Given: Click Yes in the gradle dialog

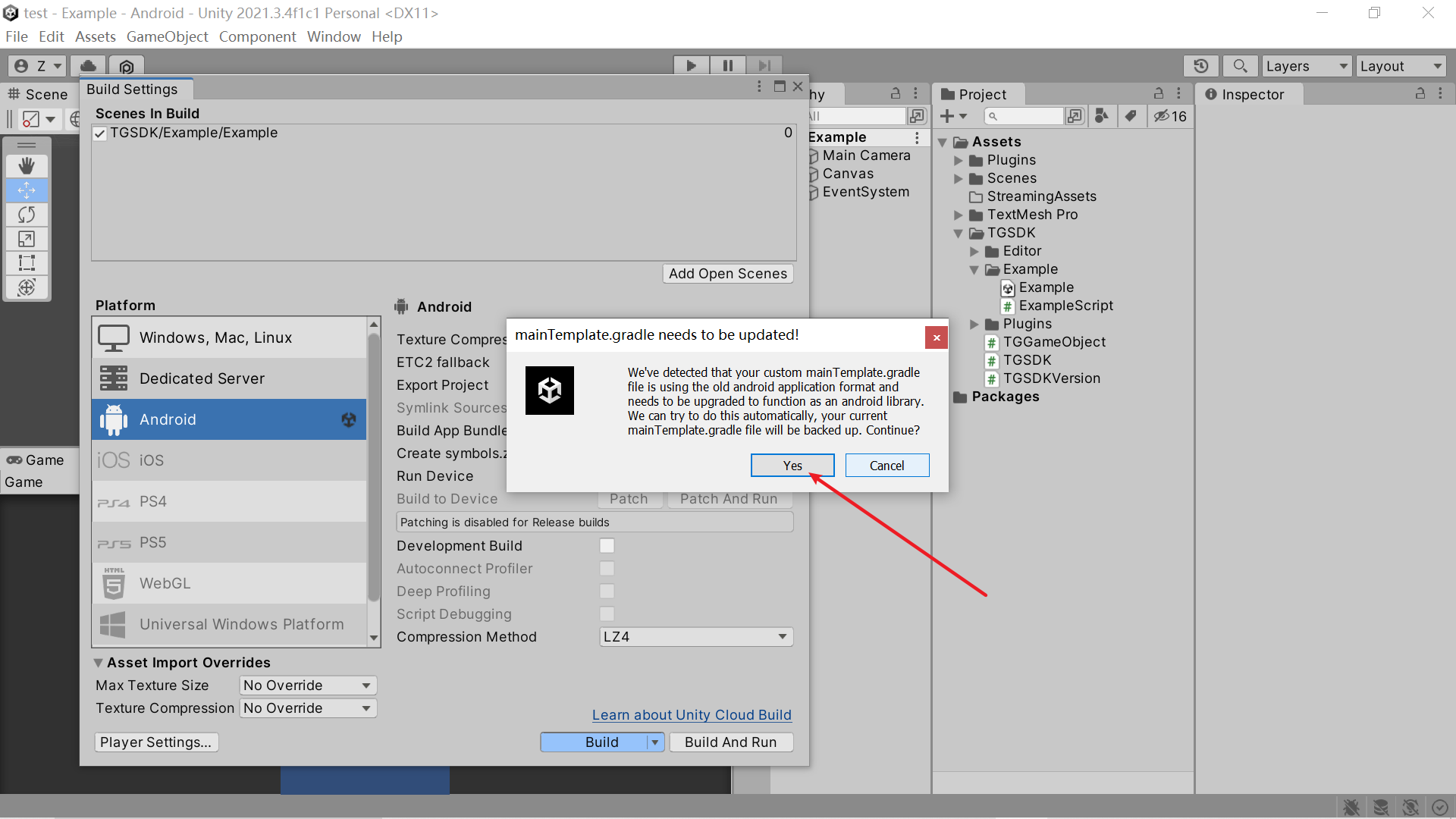Looking at the screenshot, I should 792,466.
